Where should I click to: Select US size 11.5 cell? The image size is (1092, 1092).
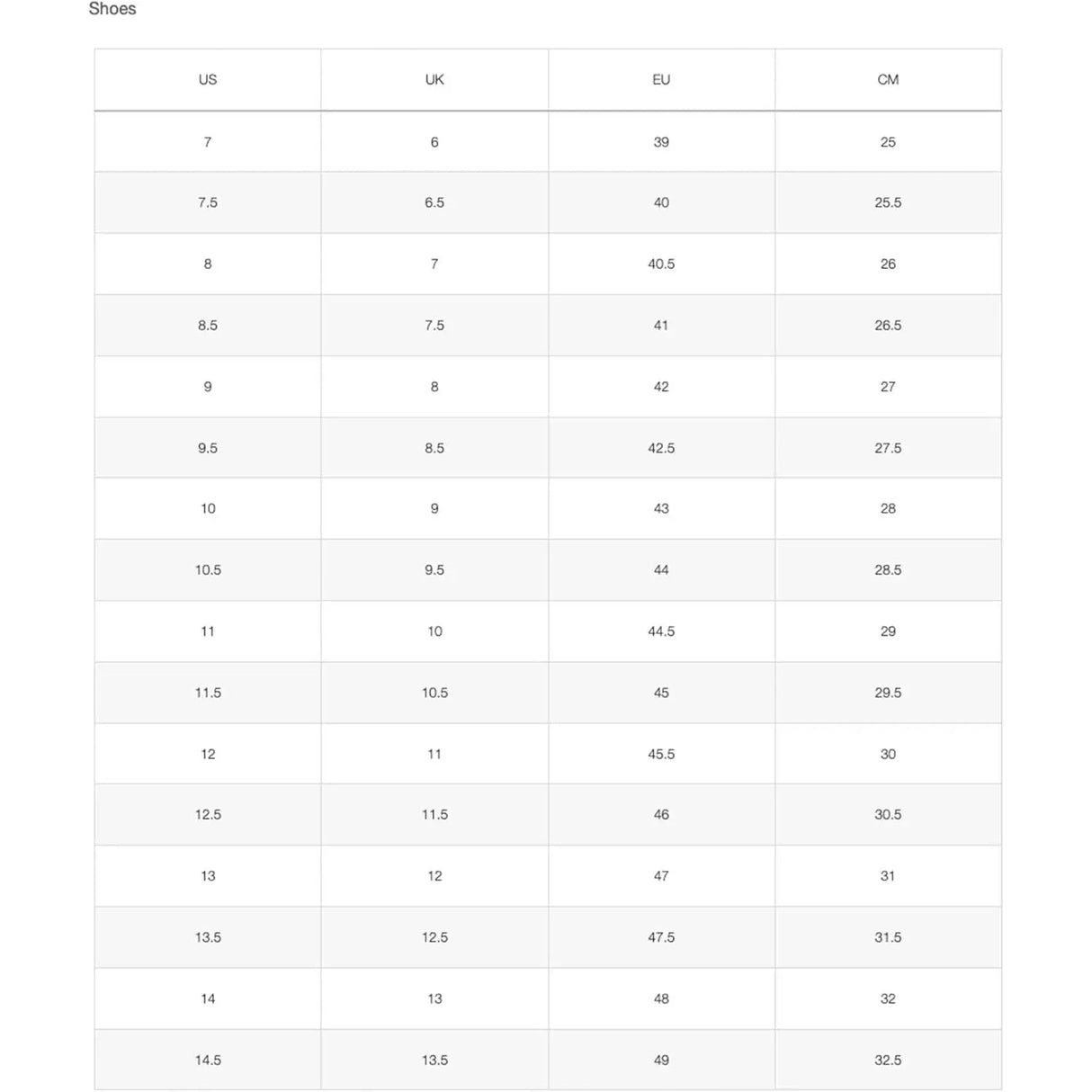coord(208,693)
